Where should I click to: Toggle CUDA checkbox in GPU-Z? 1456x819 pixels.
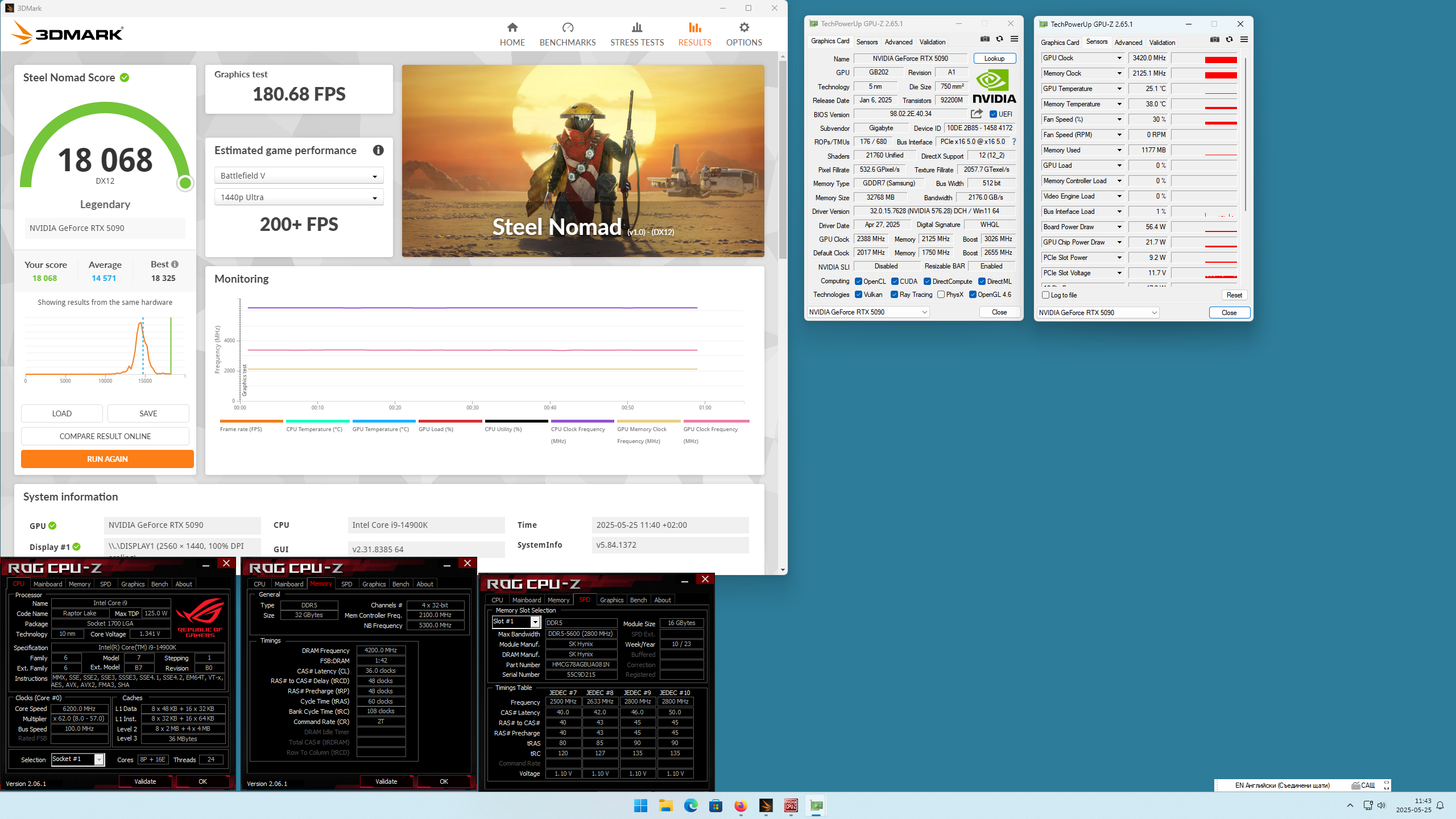pyautogui.click(x=895, y=282)
